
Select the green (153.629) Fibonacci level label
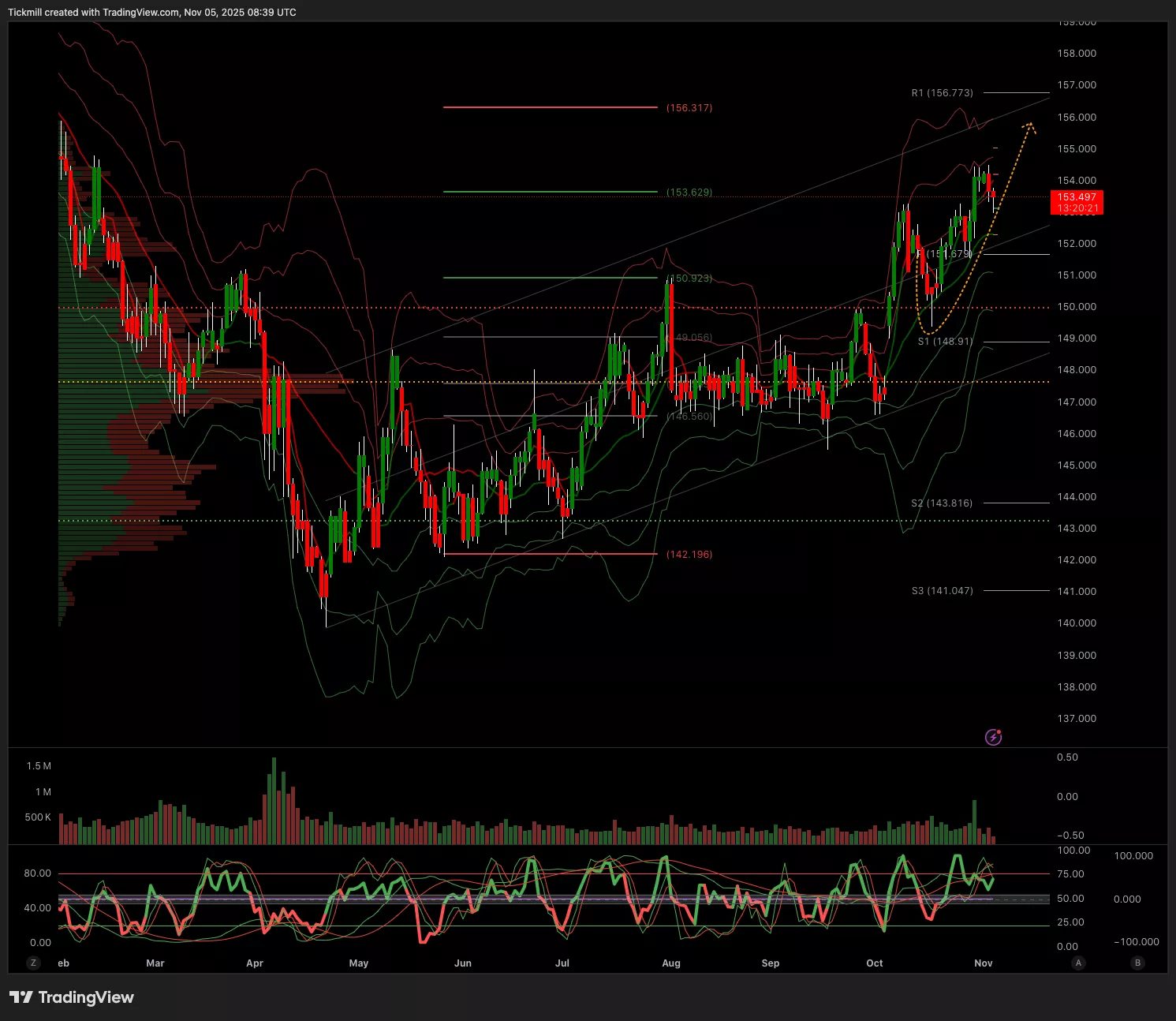[x=689, y=193]
